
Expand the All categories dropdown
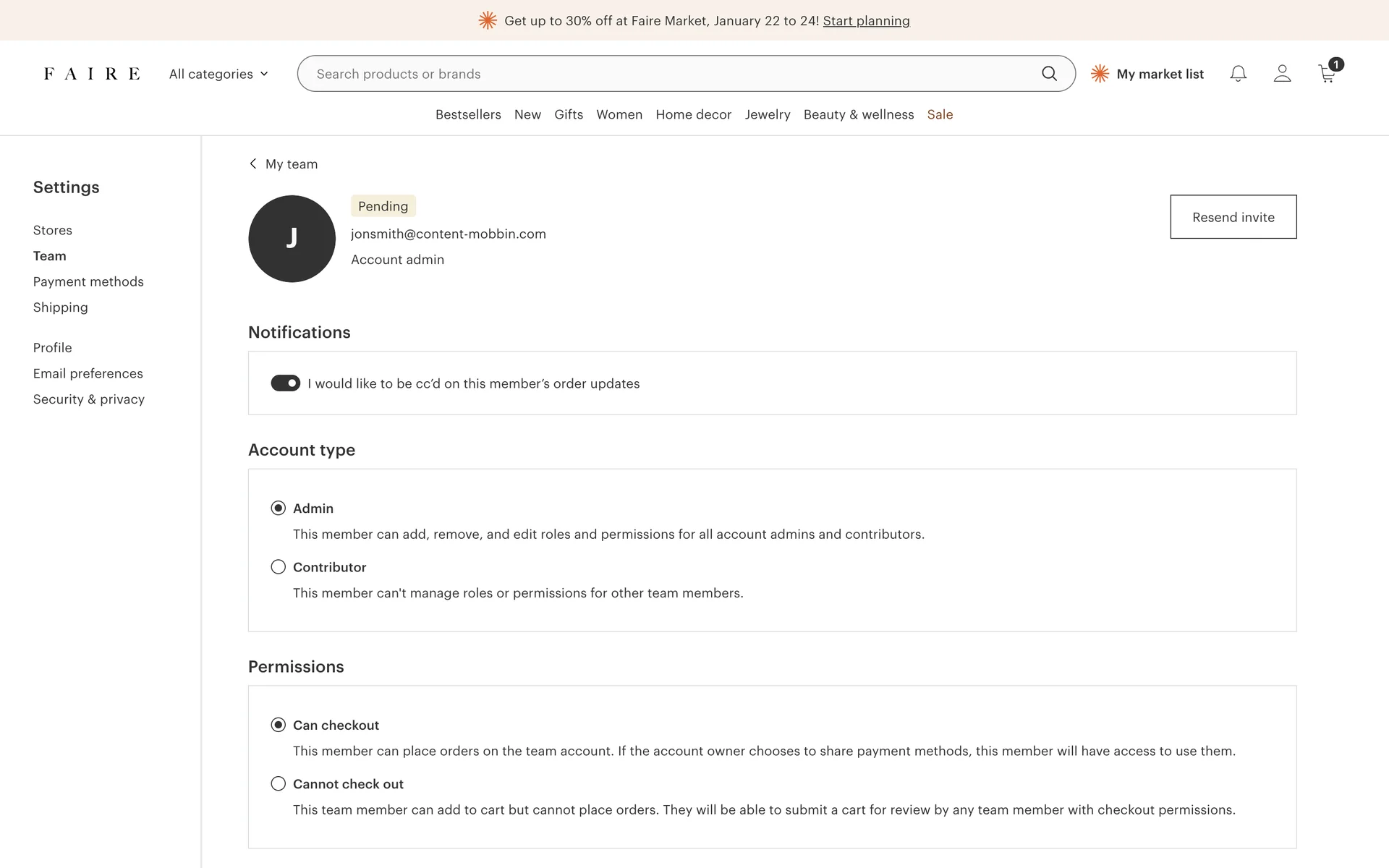coord(218,74)
